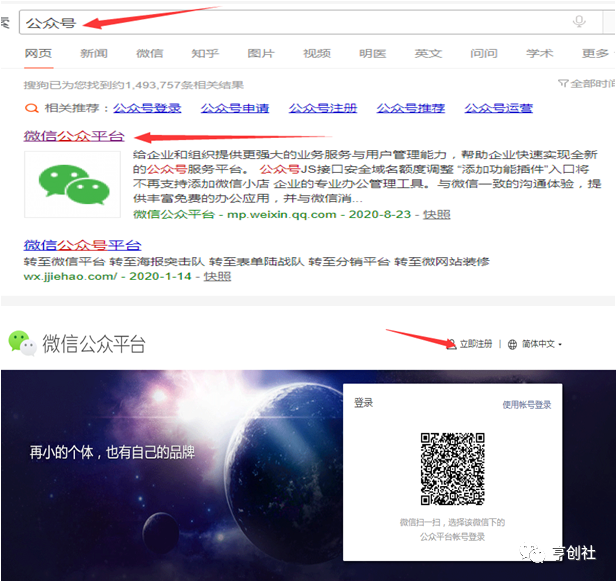Image resolution: width=616 pixels, height=581 pixels.
Task: Click the WeChat logo result thumbnail
Action: 72,184
